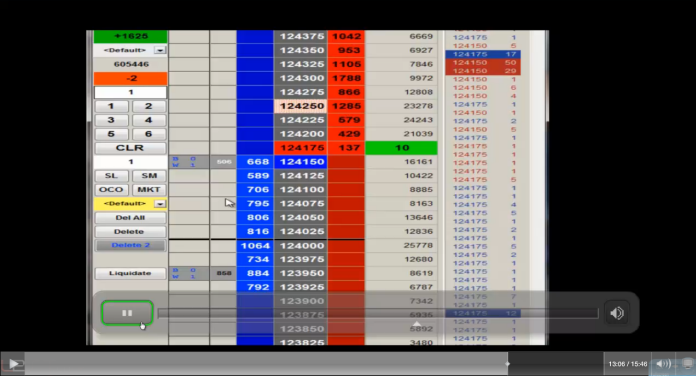
Task: Click ask size 137 at 124175
Action: click(346, 148)
